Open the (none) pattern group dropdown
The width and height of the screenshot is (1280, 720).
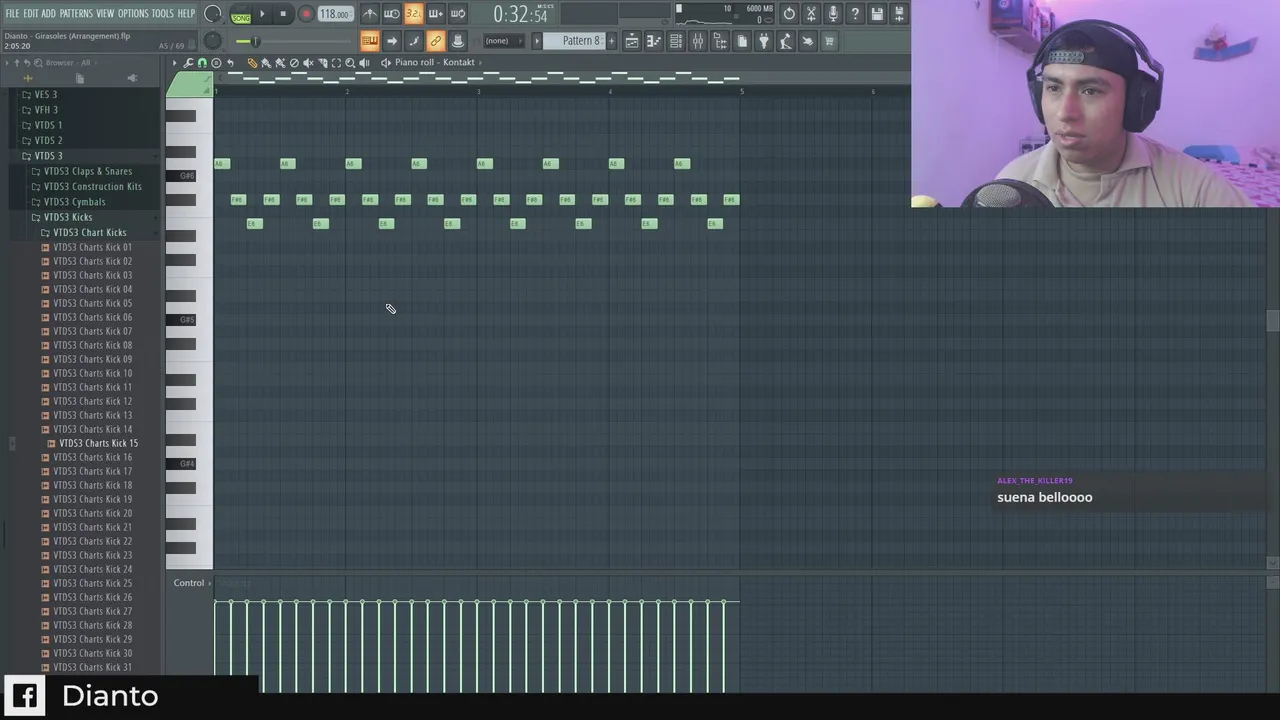pos(502,41)
